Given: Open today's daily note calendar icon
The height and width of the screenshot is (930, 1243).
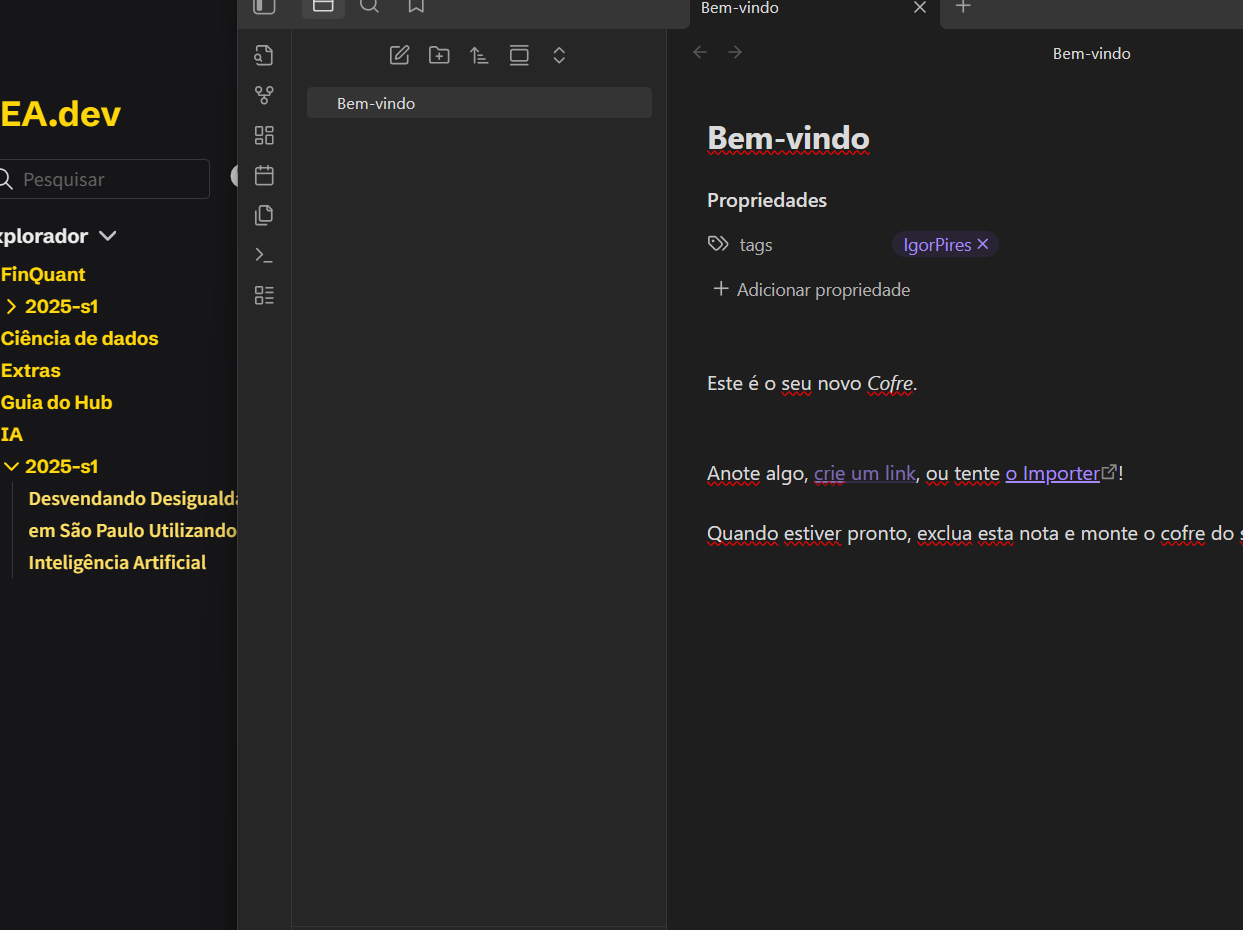Looking at the screenshot, I should [264, 175].
